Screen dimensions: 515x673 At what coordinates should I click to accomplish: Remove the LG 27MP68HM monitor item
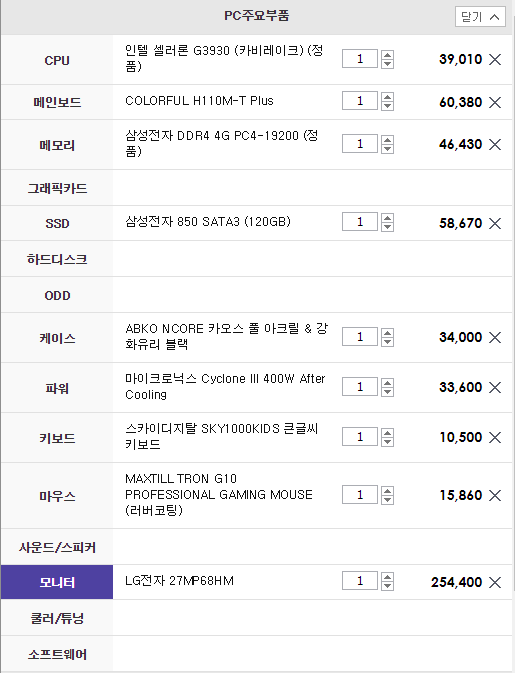click(495, 582)
